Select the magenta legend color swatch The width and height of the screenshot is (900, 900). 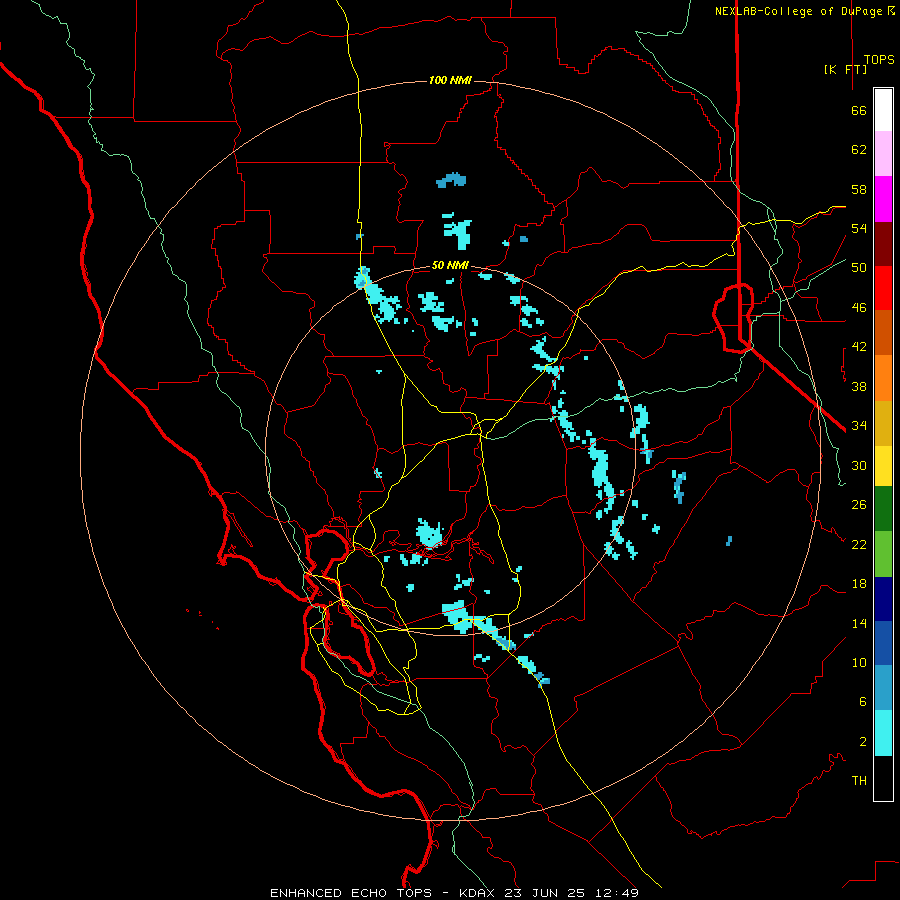click(883, 199)
